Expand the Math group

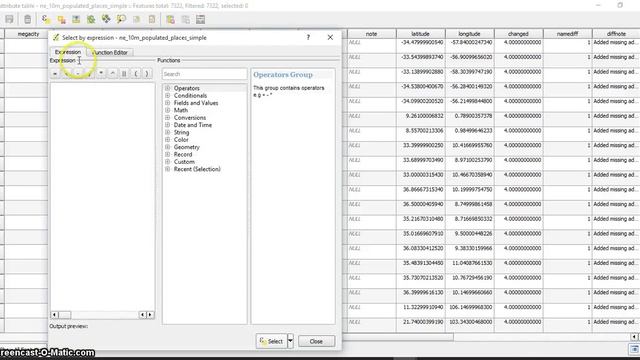pyautogui.click(x=167, y=110)
